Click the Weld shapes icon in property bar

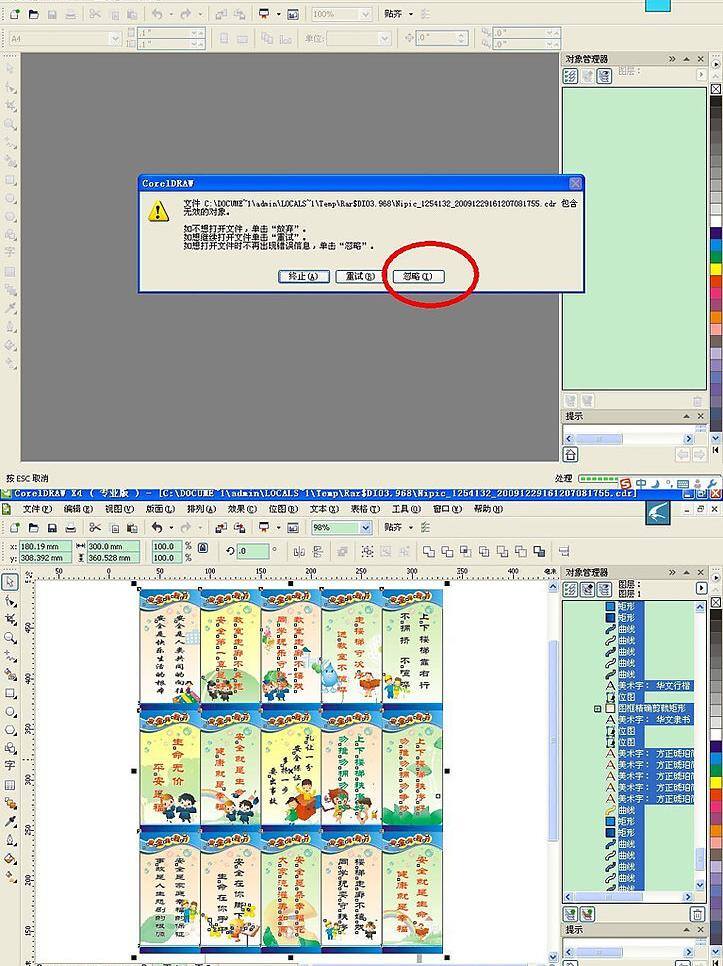click(429, 551)
